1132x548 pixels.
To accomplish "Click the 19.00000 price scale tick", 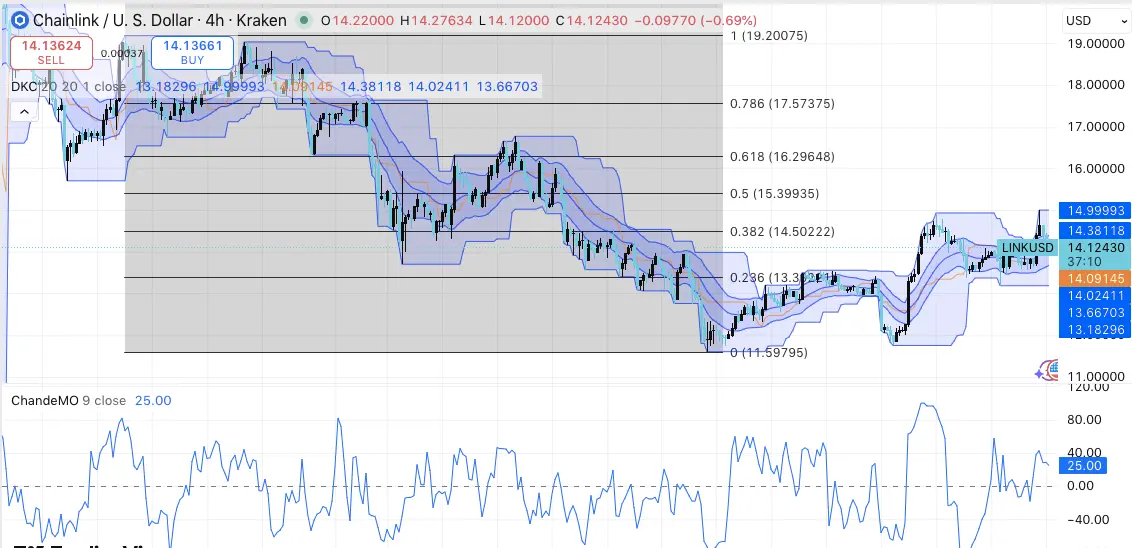I will click(x=1096, y=43).
